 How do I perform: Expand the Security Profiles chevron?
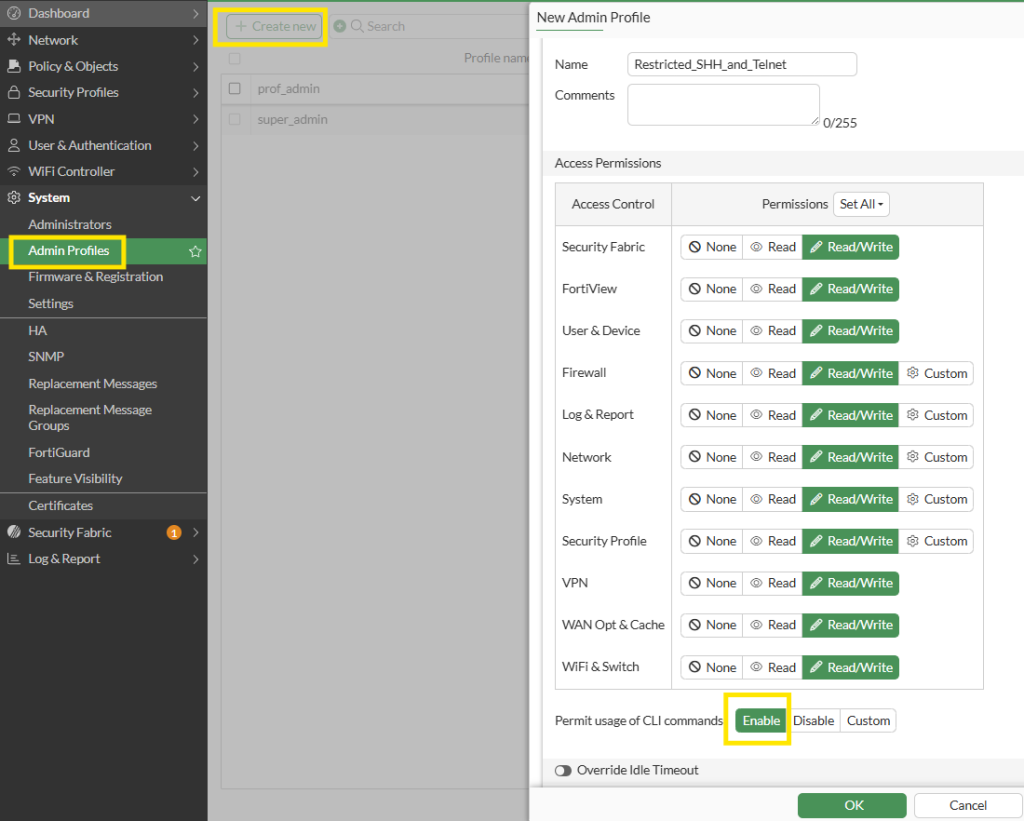[195, 93]
